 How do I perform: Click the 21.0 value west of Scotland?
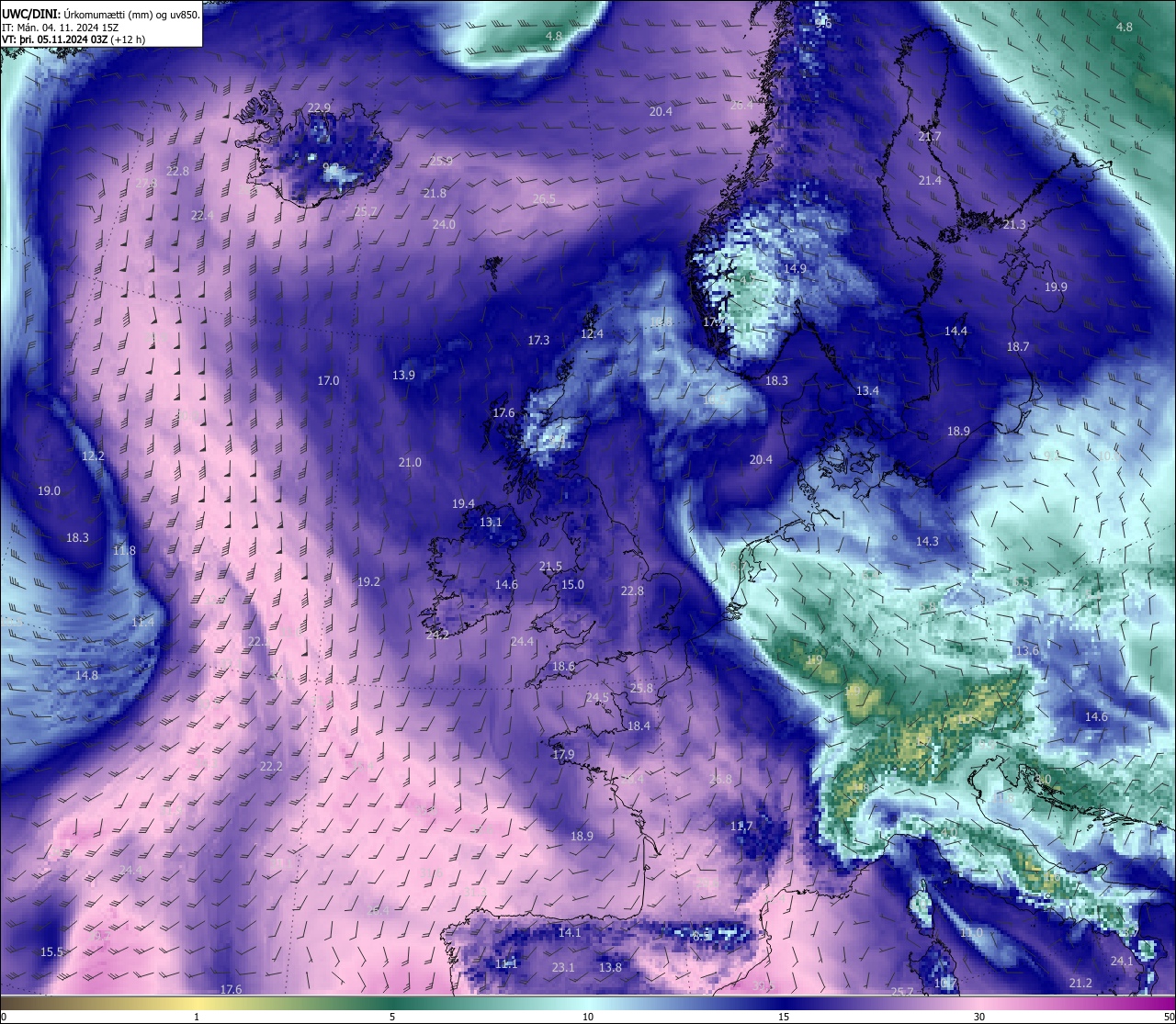click(x=410, y=462)
